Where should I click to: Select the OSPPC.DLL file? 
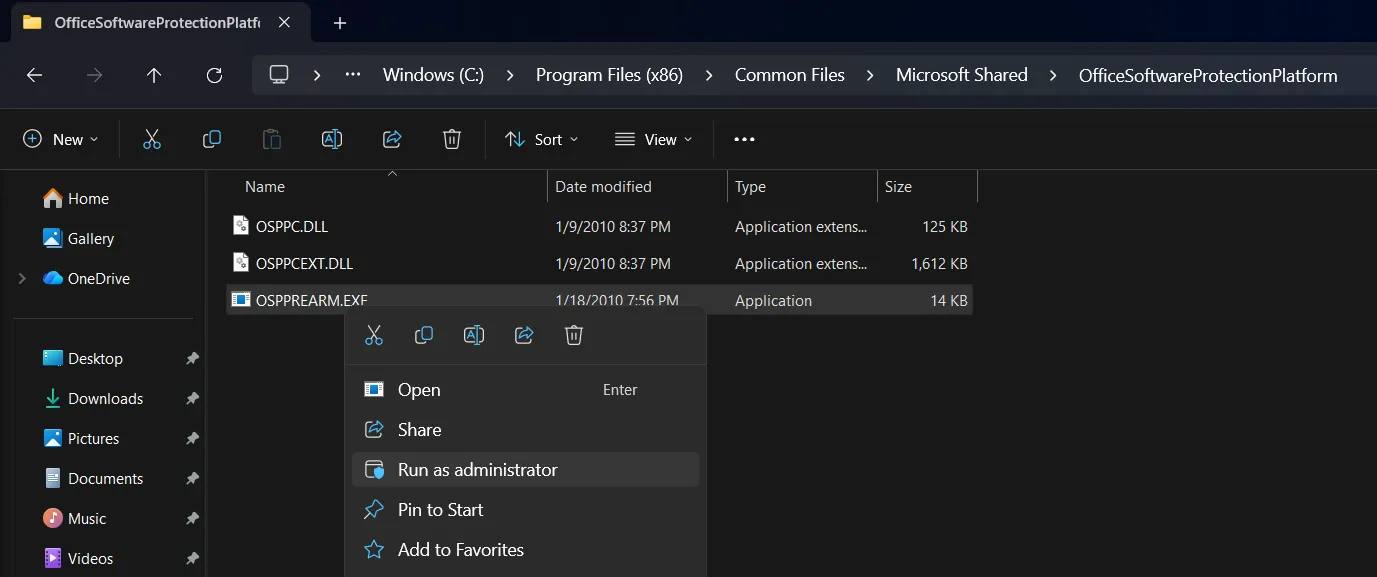599,227
